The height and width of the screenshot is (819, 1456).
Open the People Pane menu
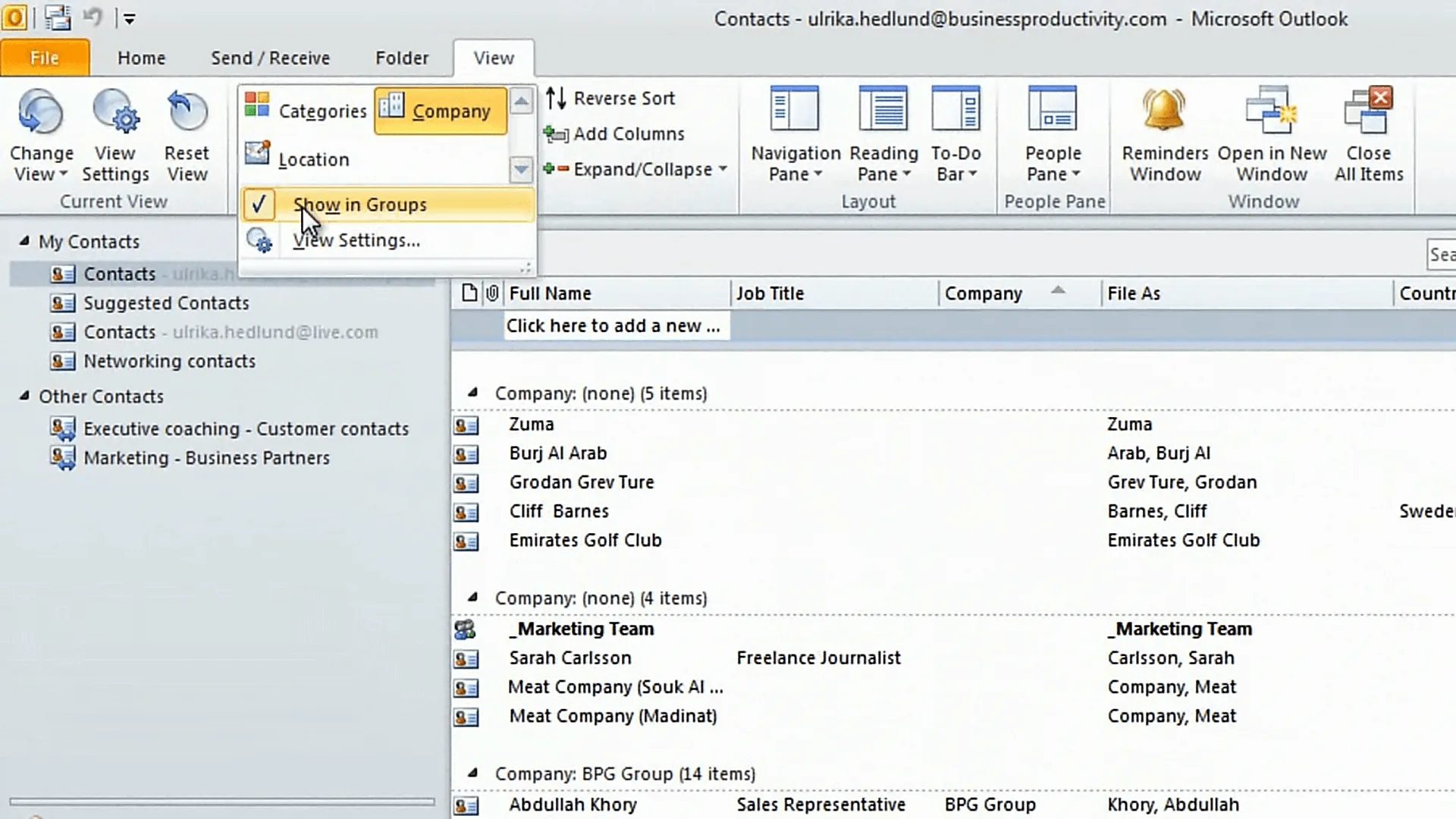tap(1053, 135)
